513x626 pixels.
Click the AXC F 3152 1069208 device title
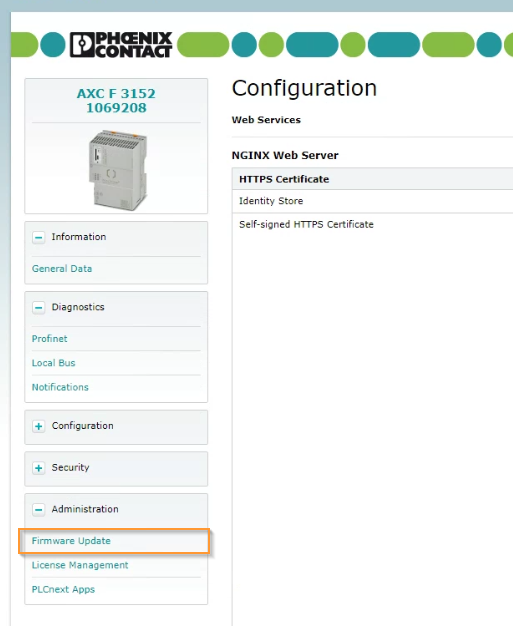(x=116, y=101)
